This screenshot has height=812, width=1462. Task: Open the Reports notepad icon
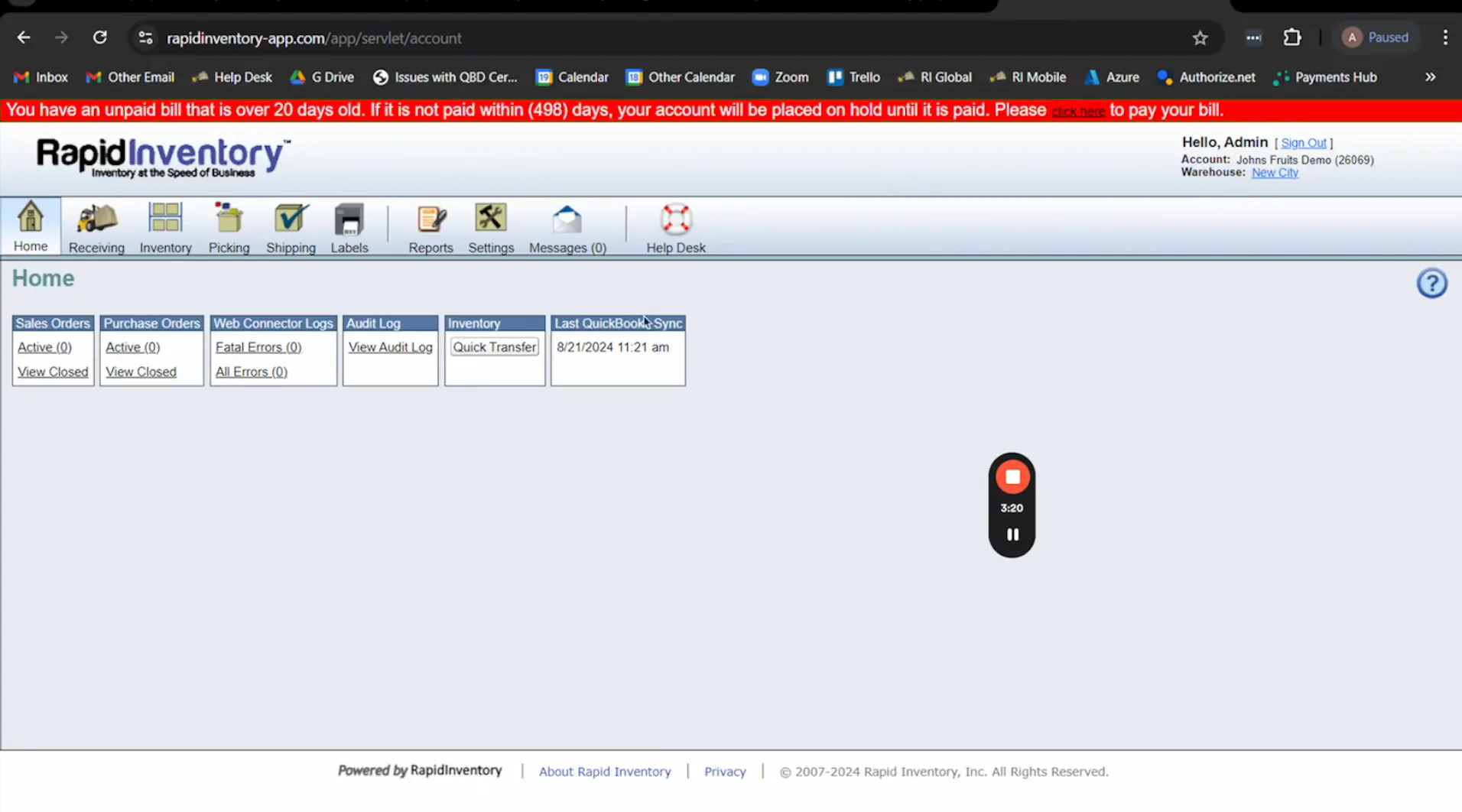tap(430, 228)
